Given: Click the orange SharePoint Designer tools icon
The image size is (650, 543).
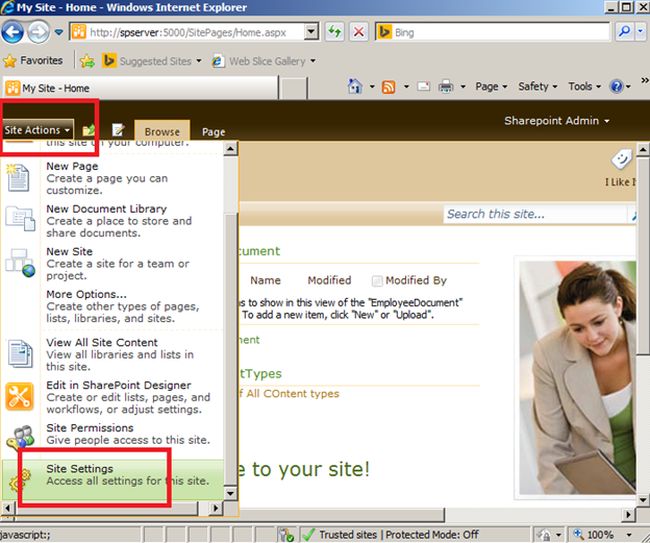Looking at the screenshot, I should [19, 397].
